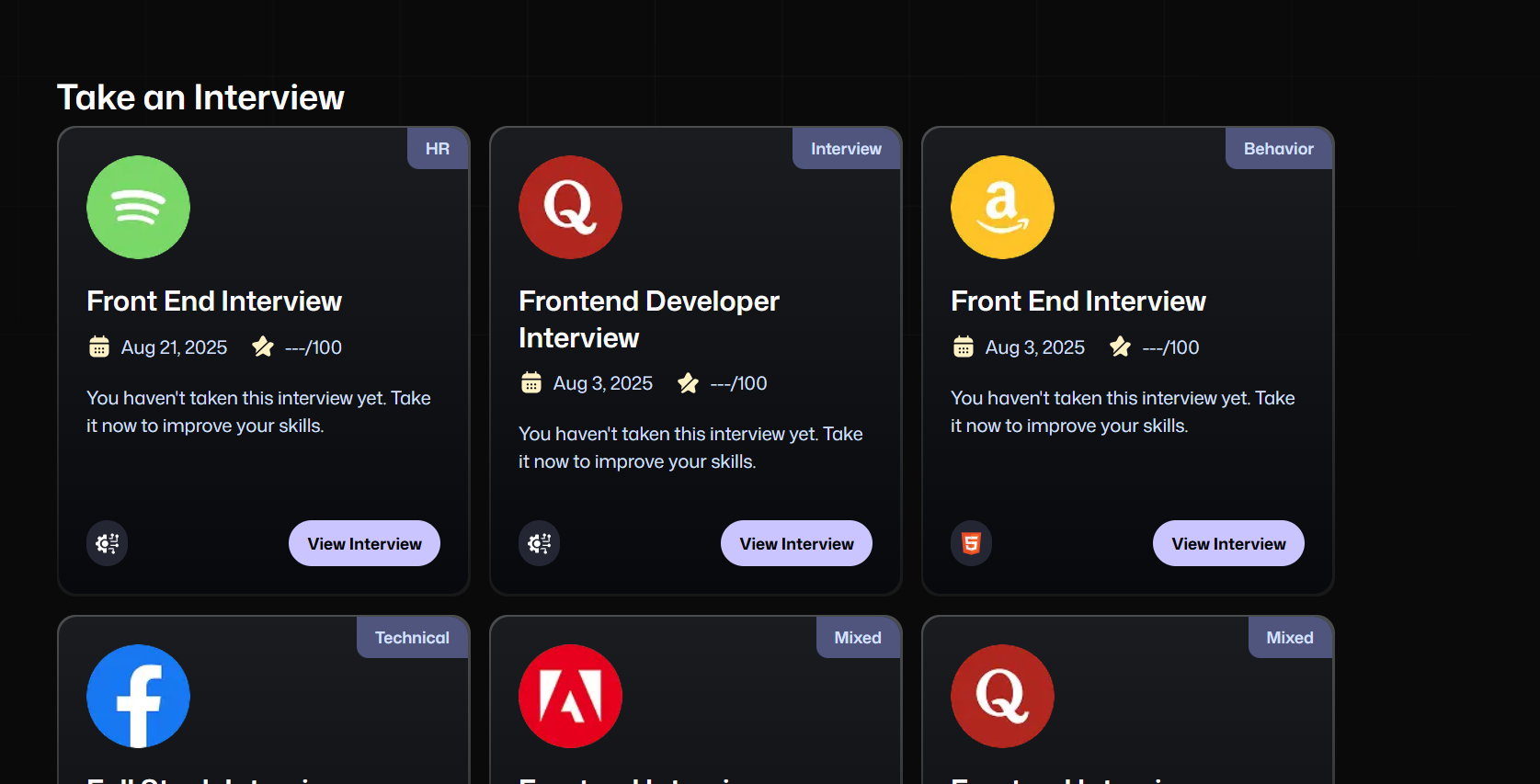Click ---/100 score on Frontend Developer Interview card

click(738, 383)
